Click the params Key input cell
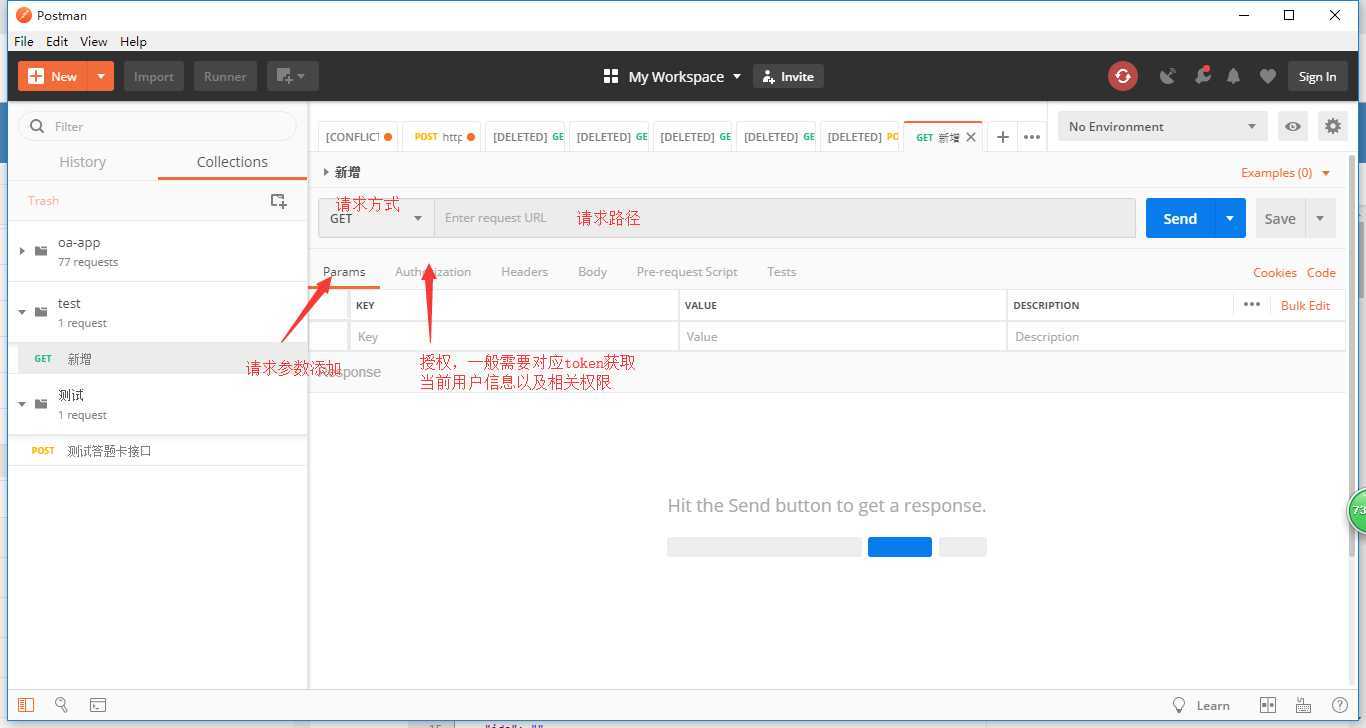Screen dimensions: 1366x728 [514, 337]
